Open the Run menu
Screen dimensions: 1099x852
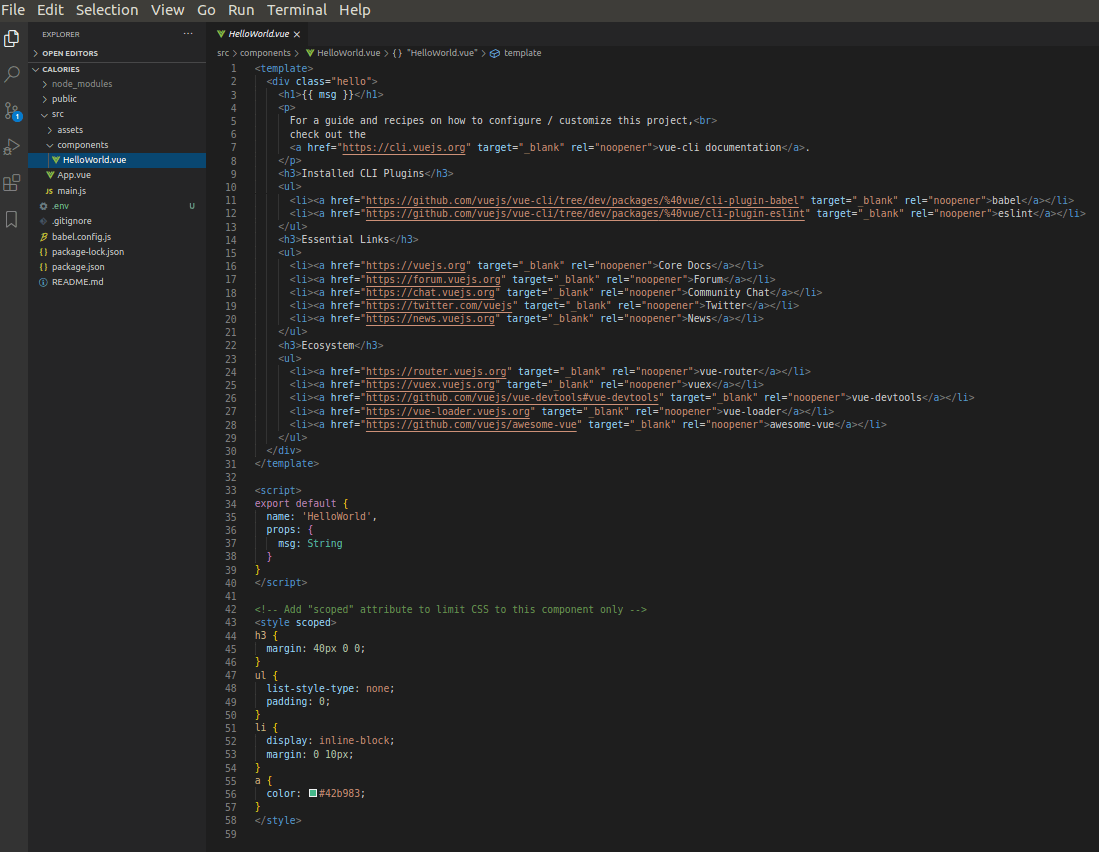click(241, 10)
